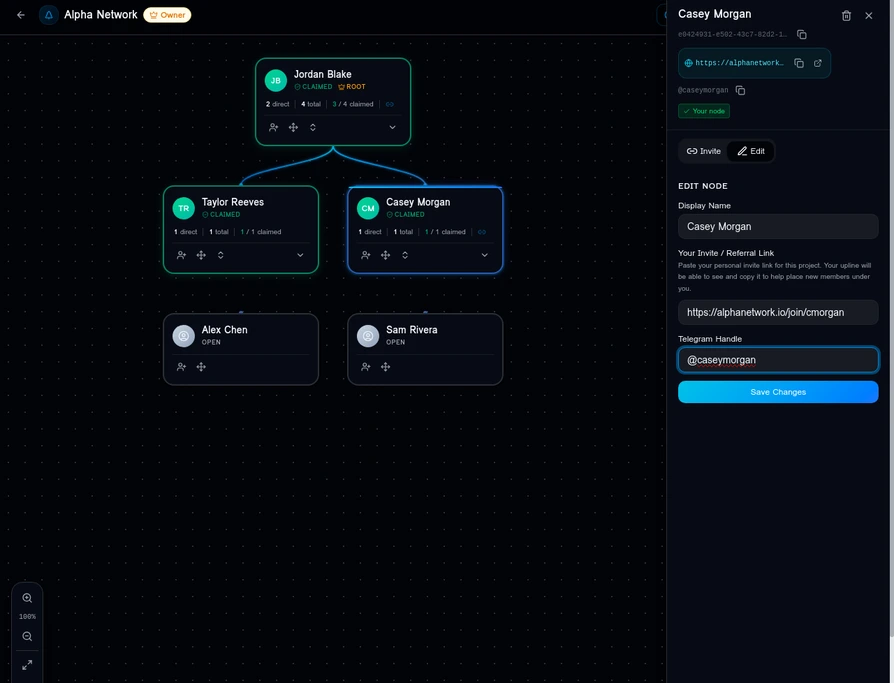This screenshot has height=683, width=894.
Task: Click the trash icon to delete Casey Morgan
Action: (844, 13)
